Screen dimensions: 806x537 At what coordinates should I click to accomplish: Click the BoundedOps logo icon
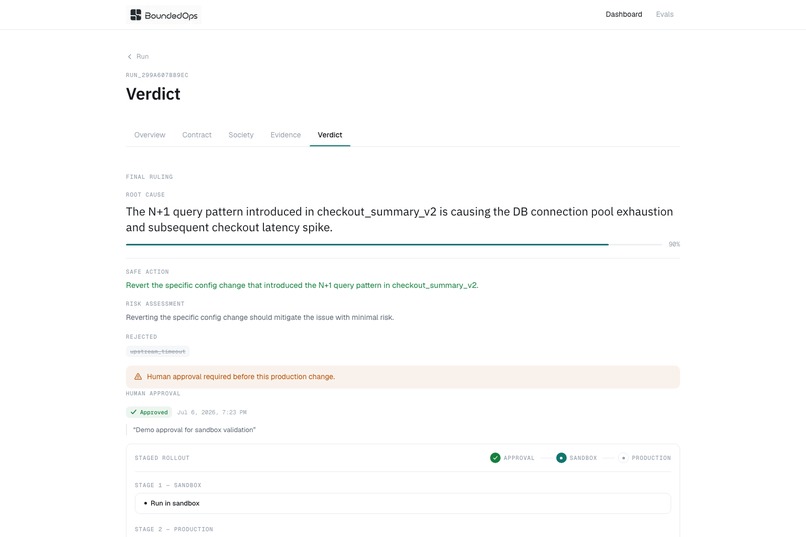[136, 15]
